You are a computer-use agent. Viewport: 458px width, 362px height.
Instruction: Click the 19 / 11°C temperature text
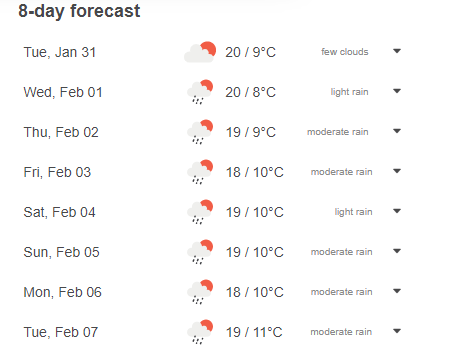pyautogui.click(x=254, y=332)
